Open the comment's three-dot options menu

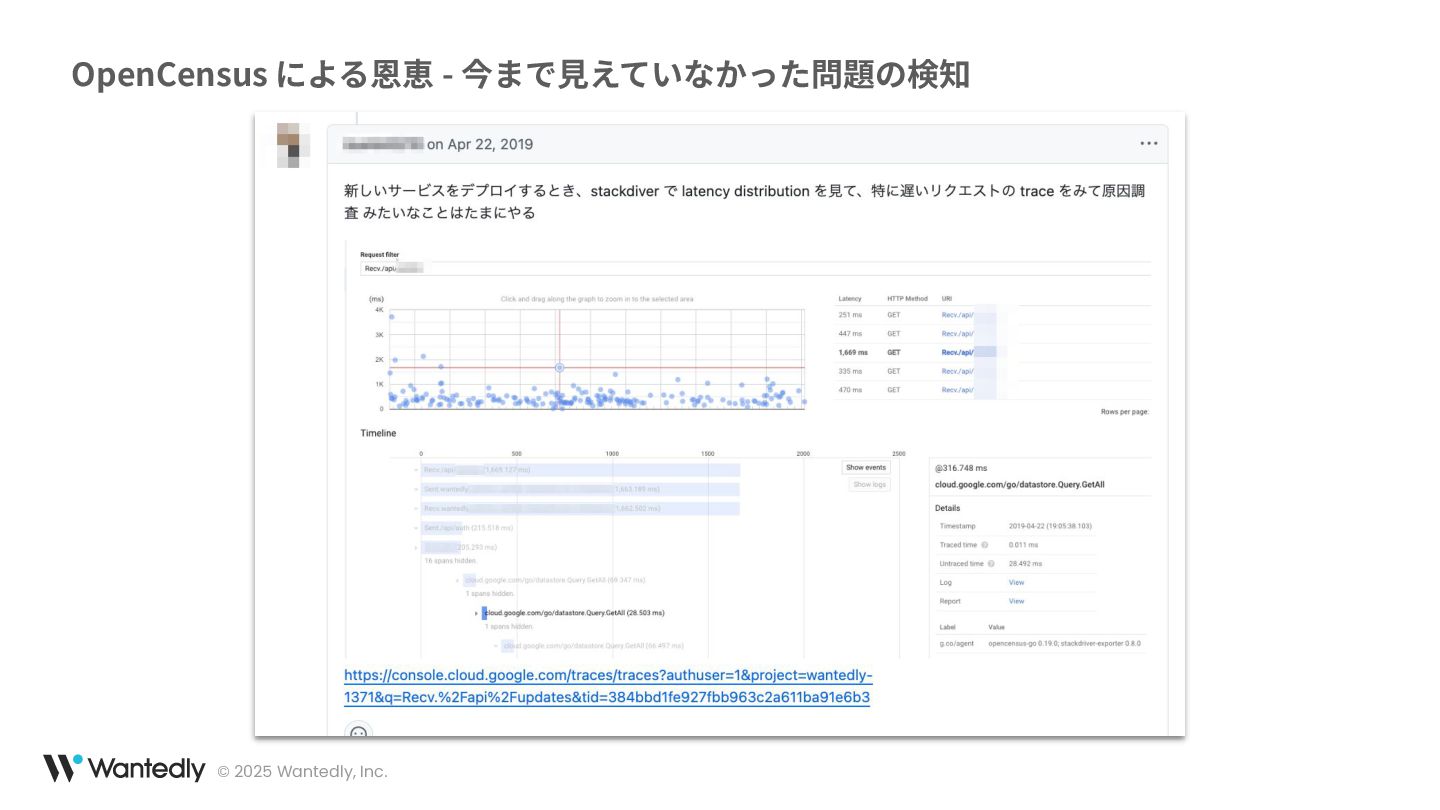[x=1149, y=144]
